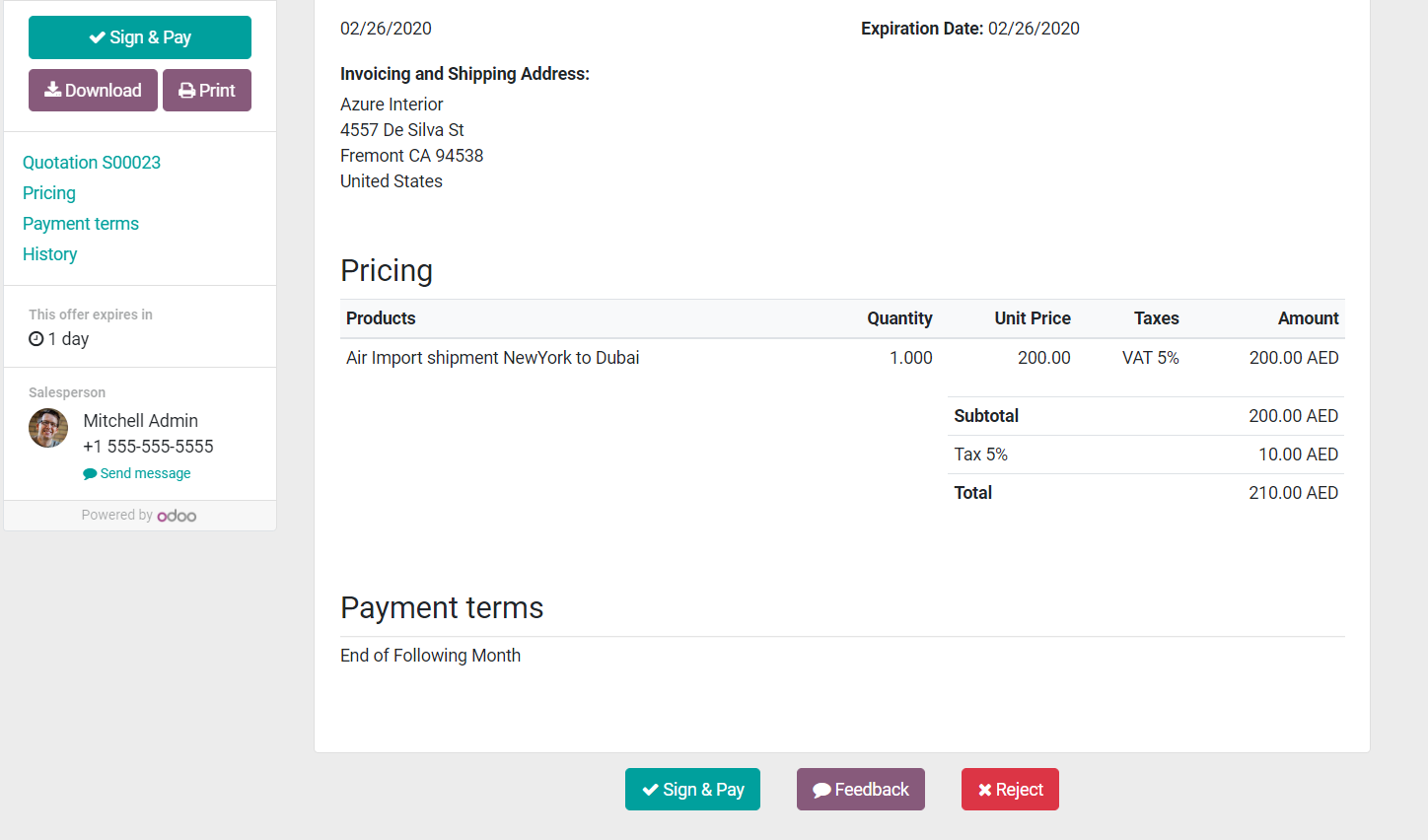The height and width of the screenshot is (840, 1428).
Task: Reject the quotation
Action: [x=1010, y=790]
